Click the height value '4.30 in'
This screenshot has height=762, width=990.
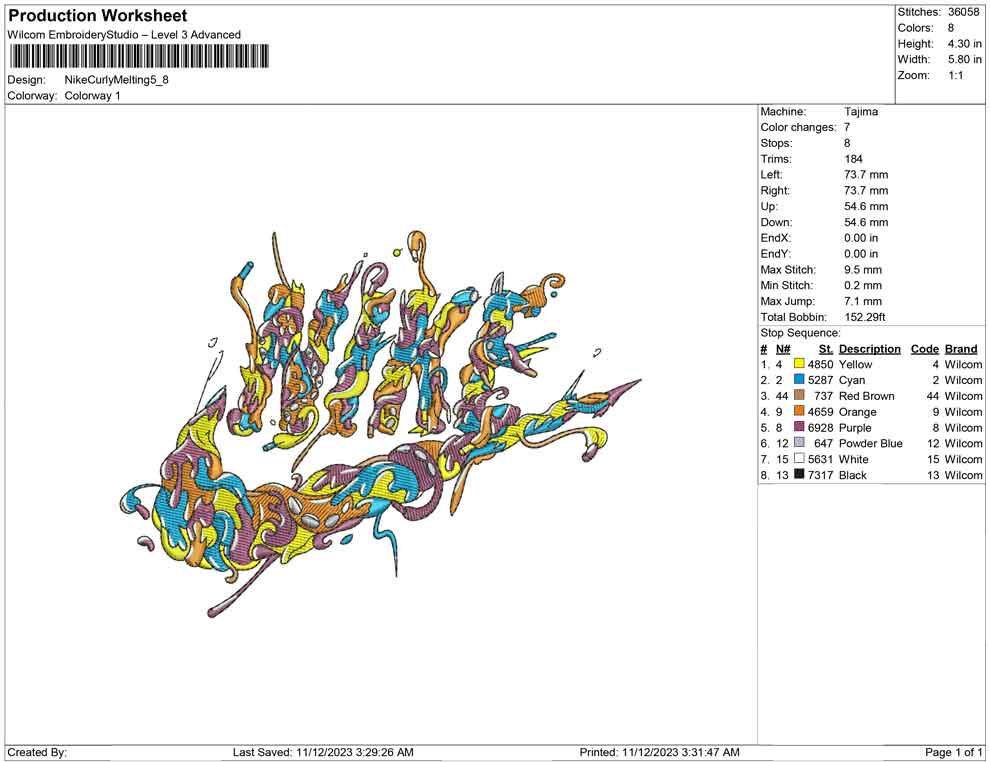click(x=964, y=44)
